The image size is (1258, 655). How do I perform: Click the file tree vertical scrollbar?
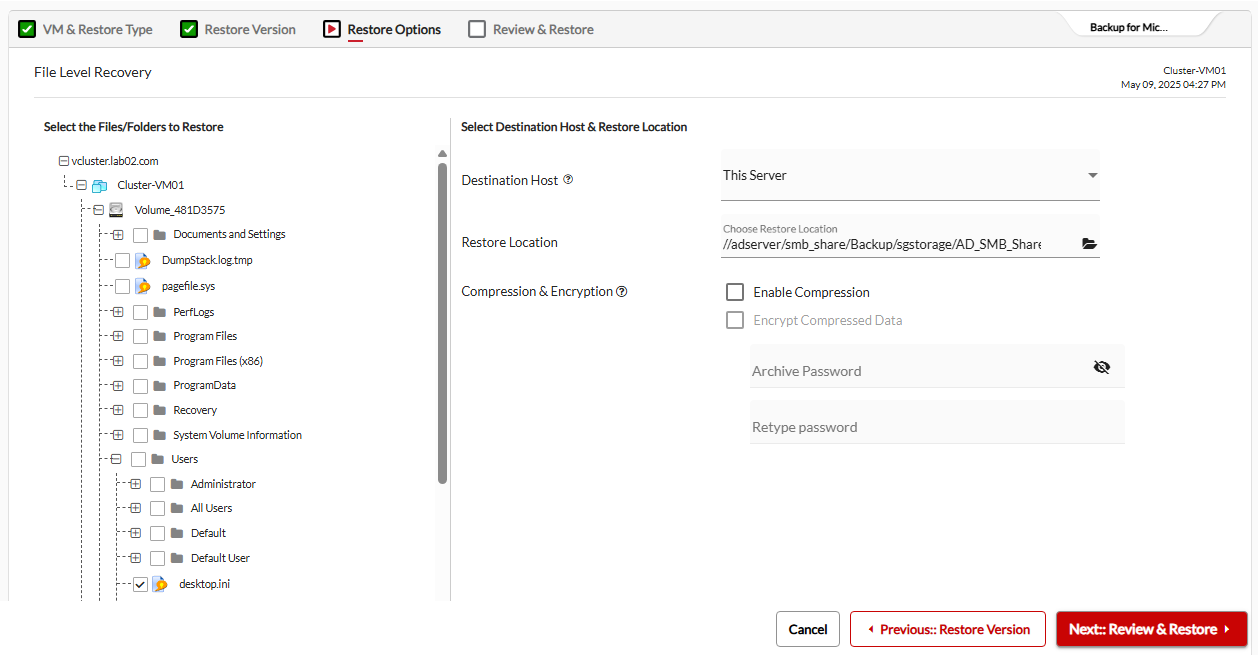[442, 320]
